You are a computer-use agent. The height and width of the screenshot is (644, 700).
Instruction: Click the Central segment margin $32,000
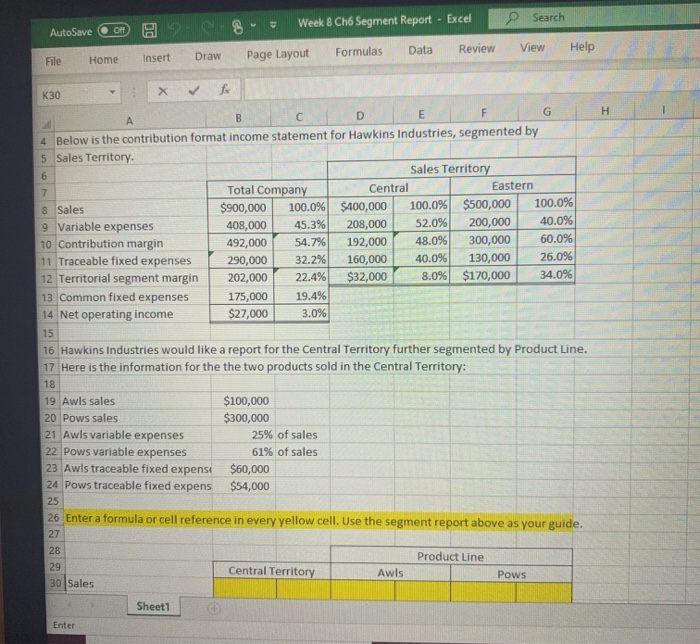tap(362, 277)
